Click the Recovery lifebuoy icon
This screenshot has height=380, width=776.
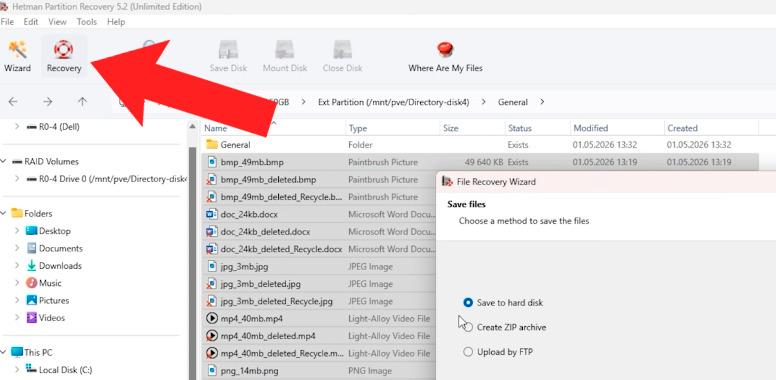pyautogui.click(x=63, y=49)
